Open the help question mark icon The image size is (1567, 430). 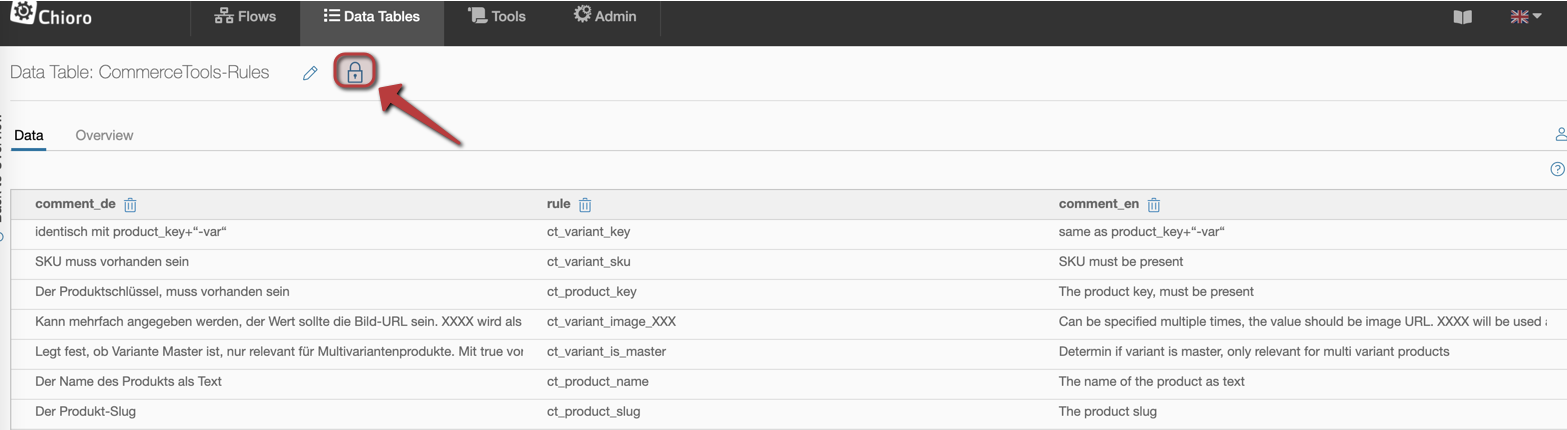click(x=1556, y=169)
